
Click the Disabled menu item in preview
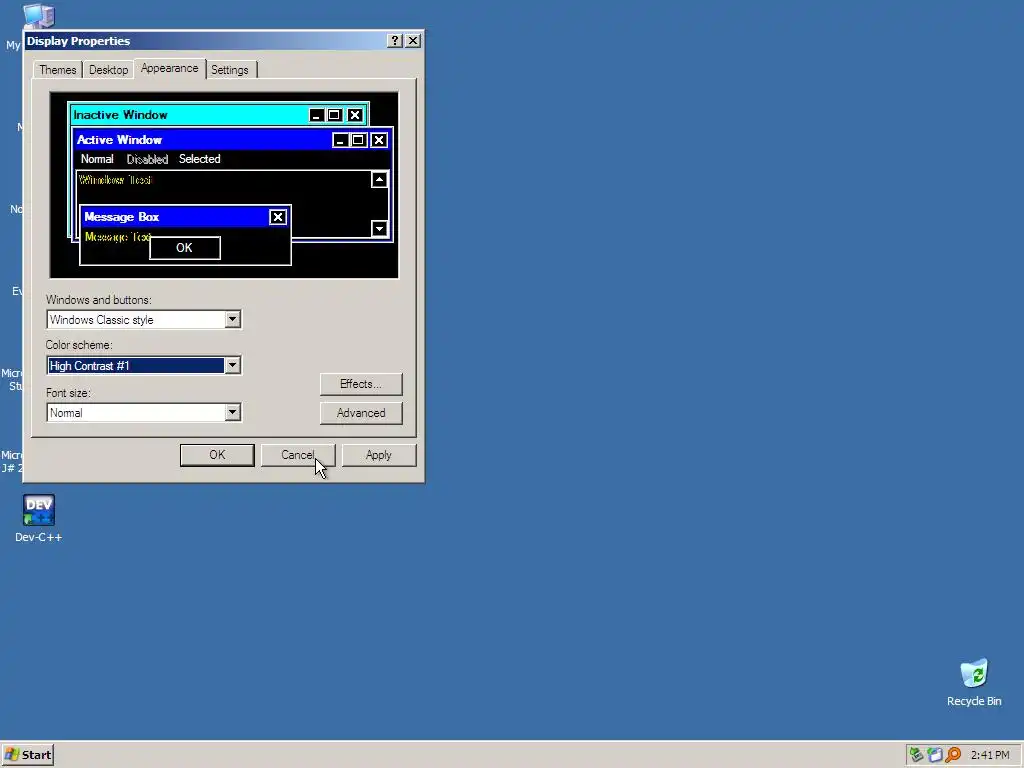click(147, 159)
